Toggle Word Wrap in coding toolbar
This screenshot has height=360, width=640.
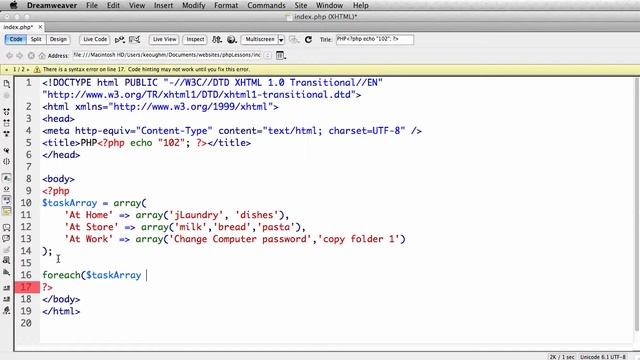click(7, 200)
